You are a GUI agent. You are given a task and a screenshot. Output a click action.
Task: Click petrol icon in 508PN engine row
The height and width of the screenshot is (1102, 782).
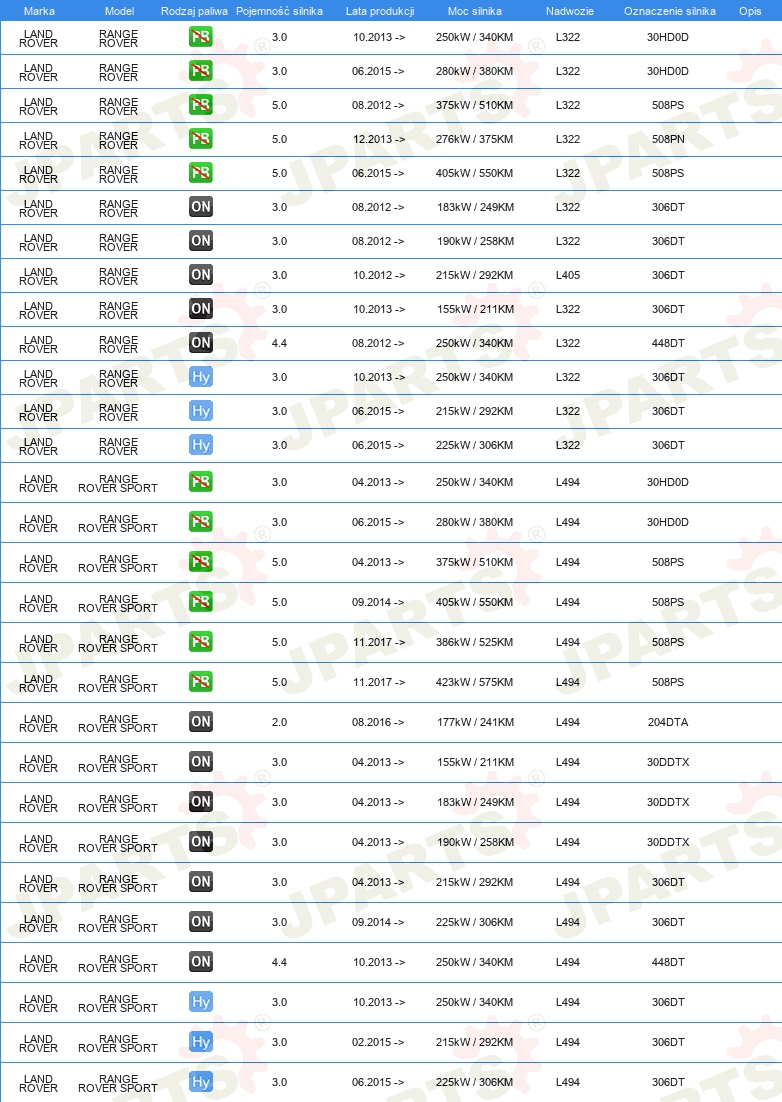(x=201, y=138)
